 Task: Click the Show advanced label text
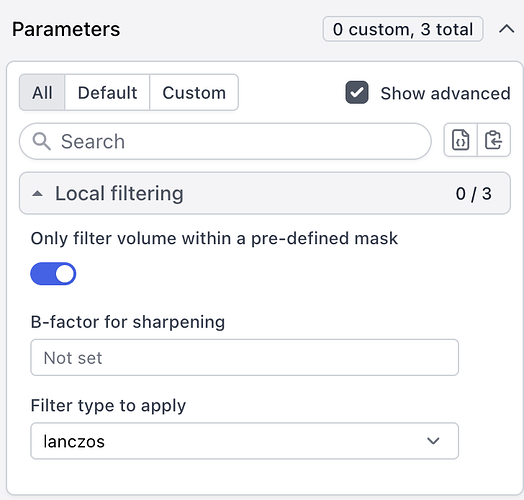(445, 93)
